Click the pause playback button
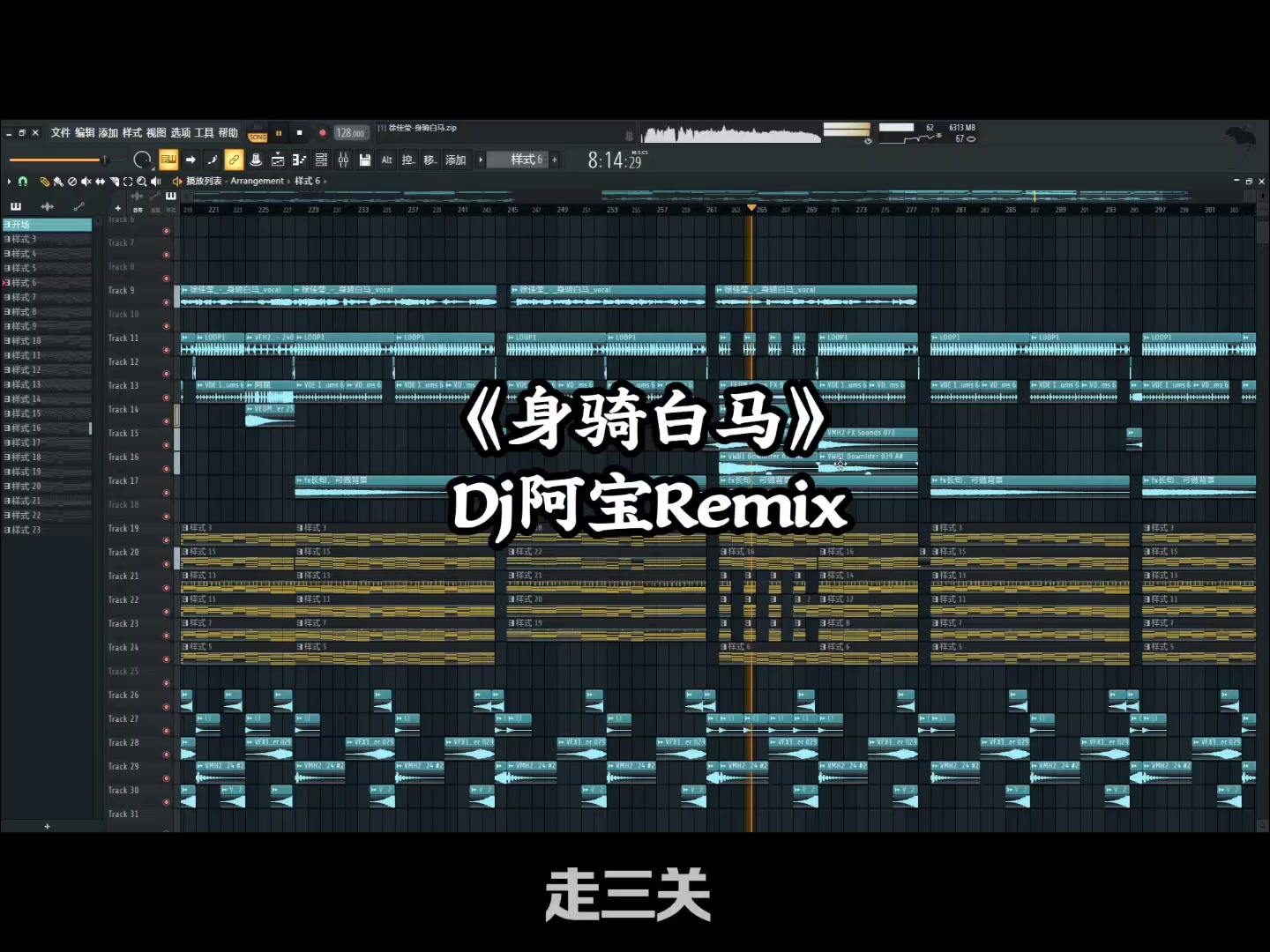 [279, 133]
